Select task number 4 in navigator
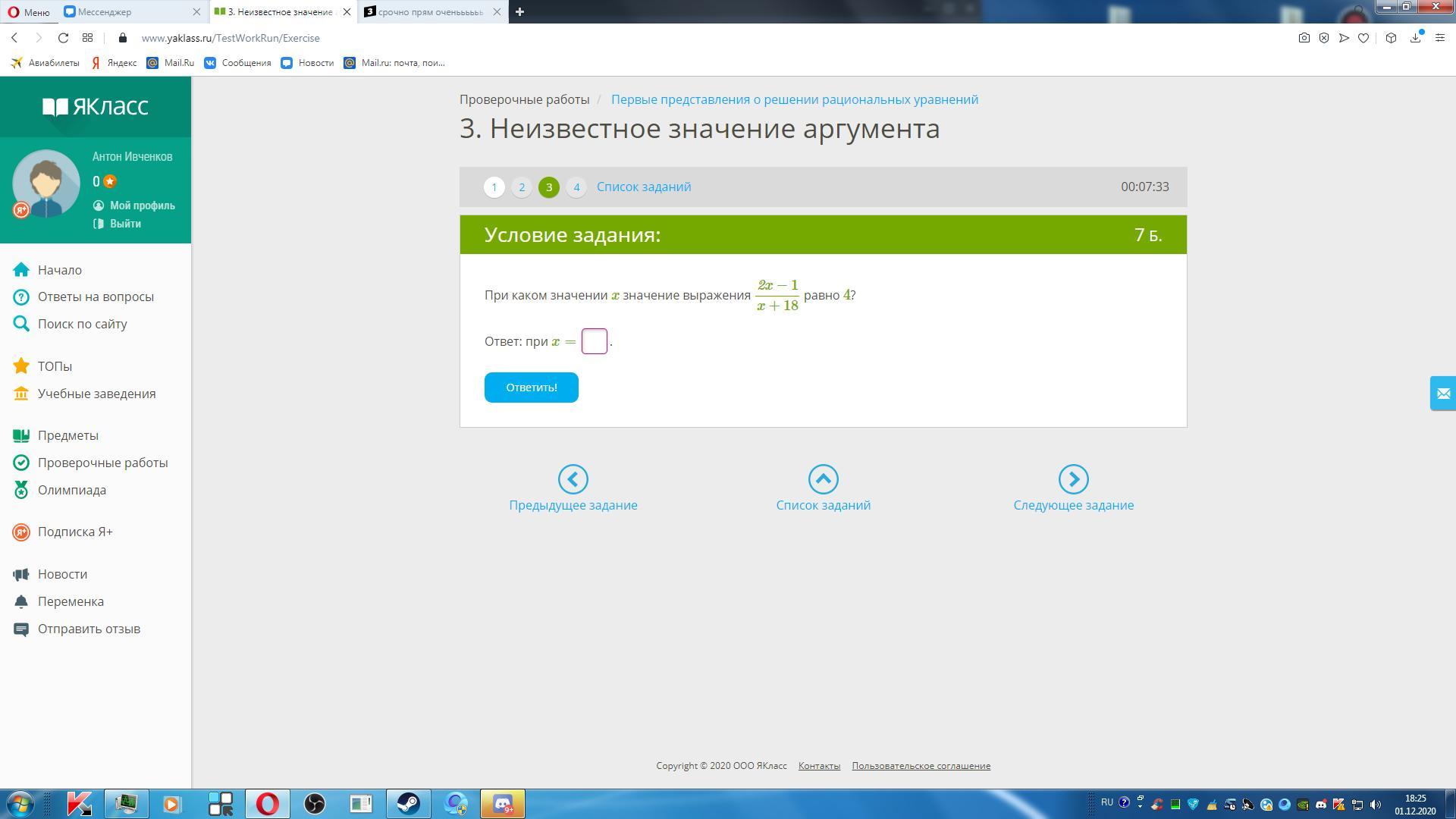The height and width of the screenshot is (819, 1456). [576, 187]
